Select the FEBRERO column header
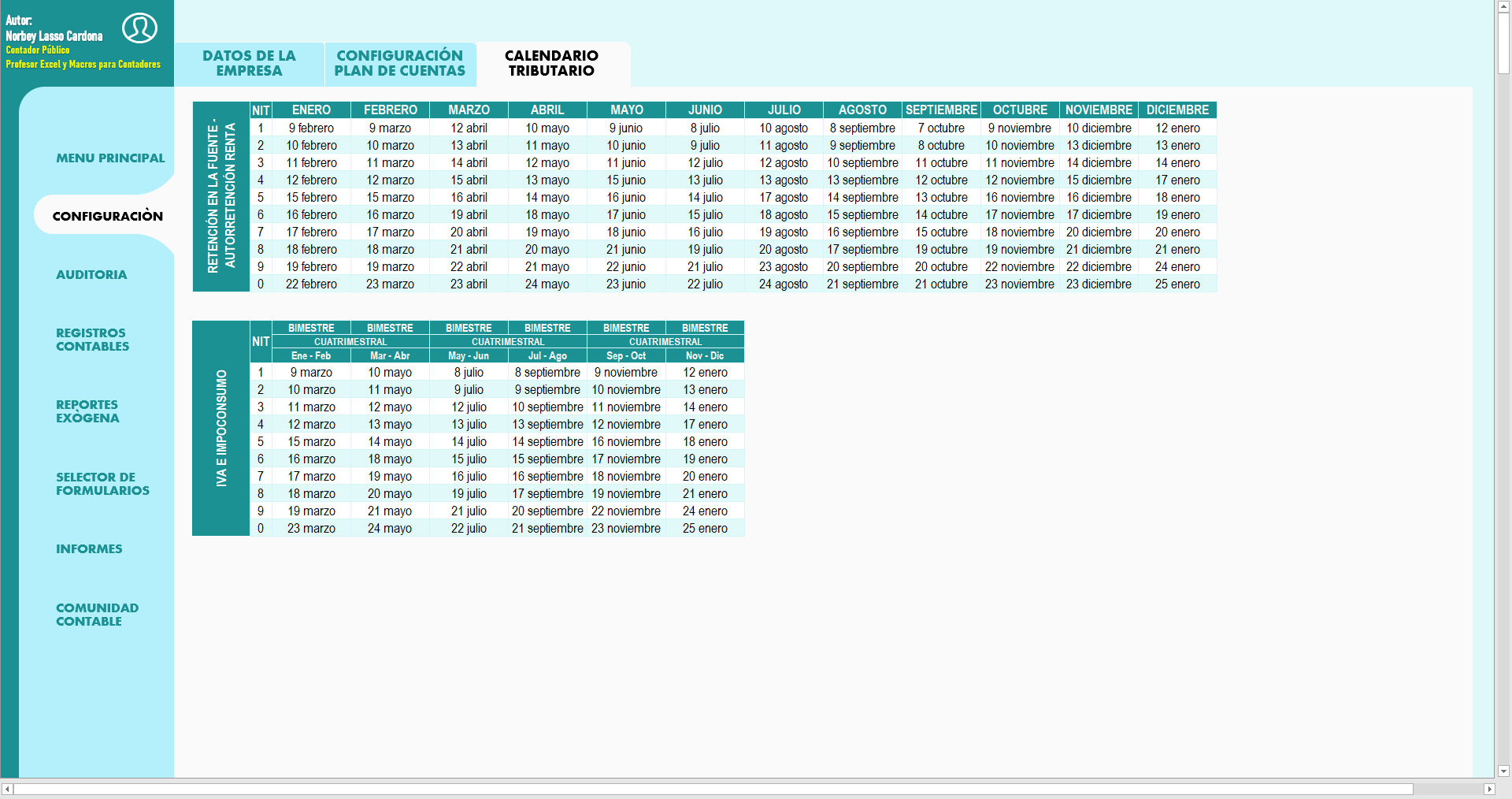The width and height of the screenshot is (1512, 799). (390, 110)
